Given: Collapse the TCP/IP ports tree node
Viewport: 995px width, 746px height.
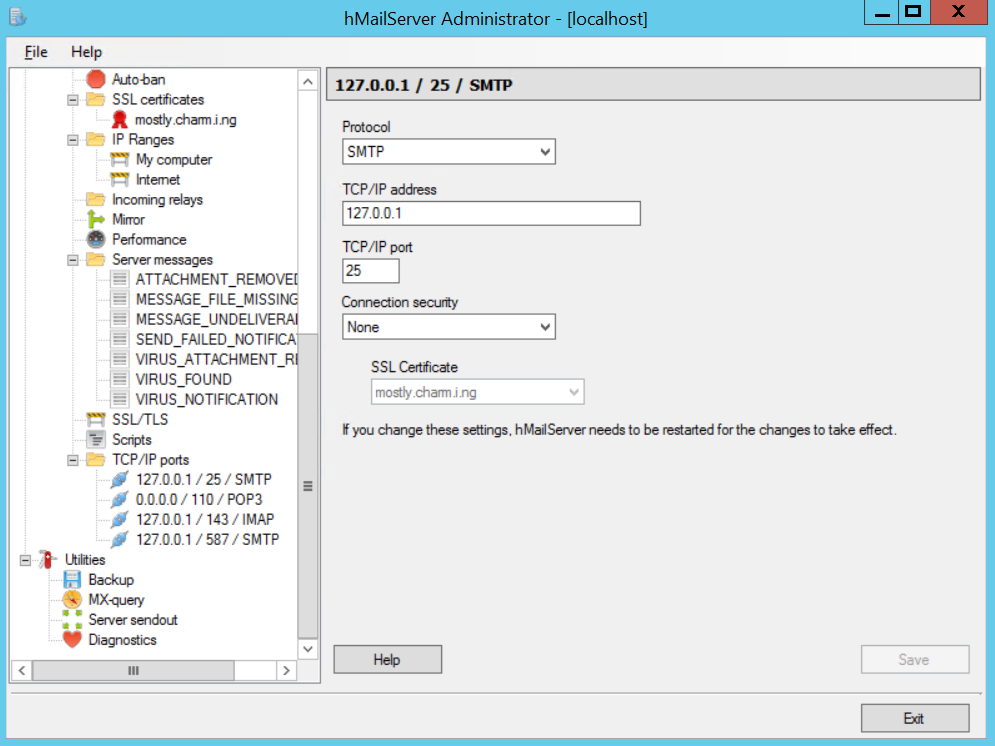Looking at the screenshot, I should pyautogui.click(x=73, y=460).
